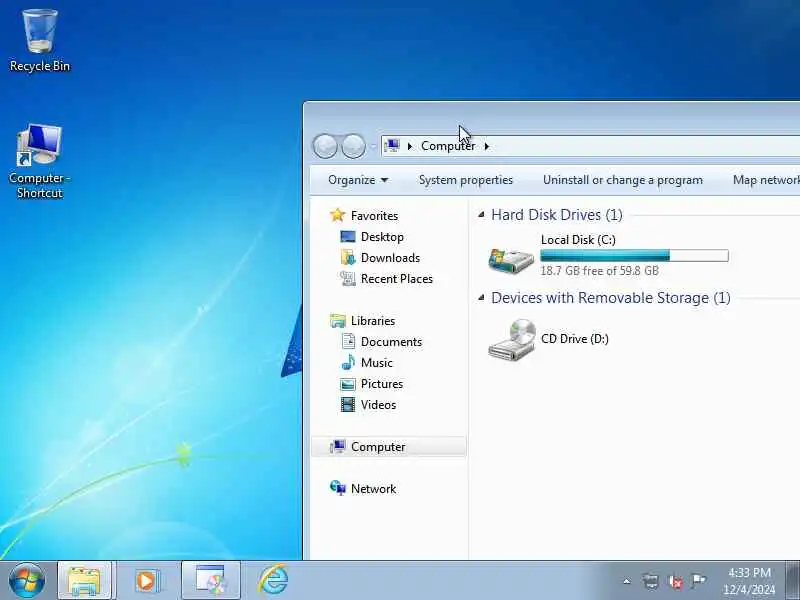Click the CD Drive (D:) label
This screenshot has width=800, height=600.
pos(574,339)
